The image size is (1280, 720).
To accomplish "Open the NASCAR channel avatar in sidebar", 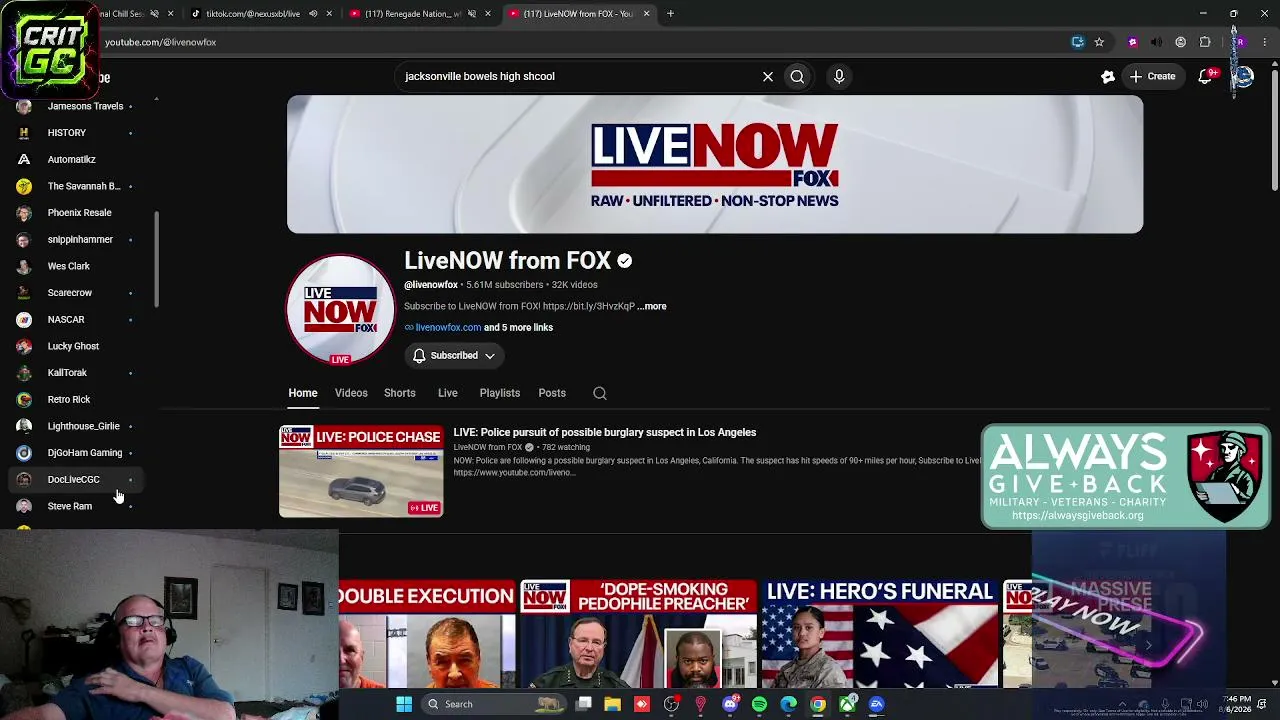I will pyautogui.click(x=24, y=319).
